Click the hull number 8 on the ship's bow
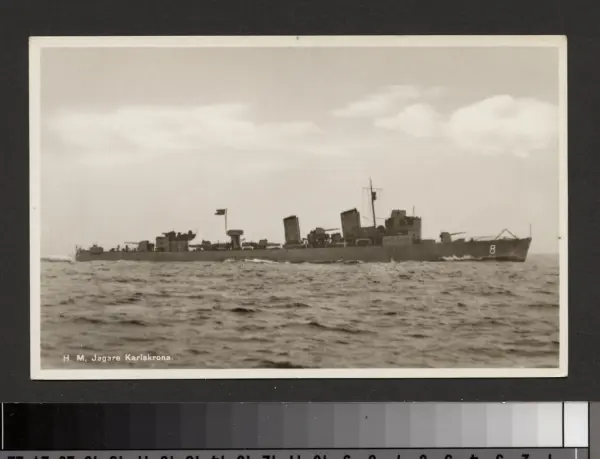 pyautogui.click(x=492, y=249)
